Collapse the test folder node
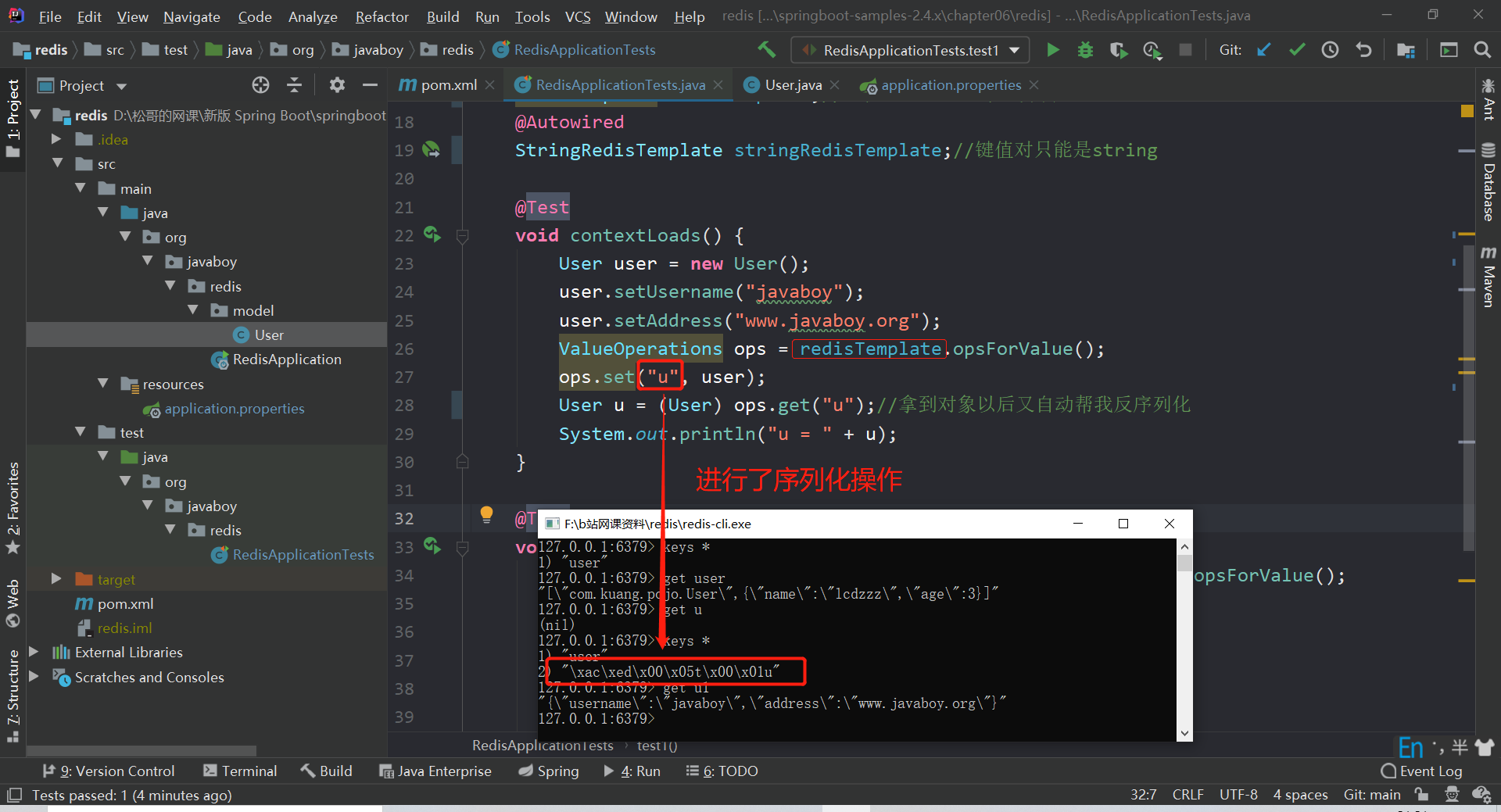1501x812 pixels. (80, 432)
